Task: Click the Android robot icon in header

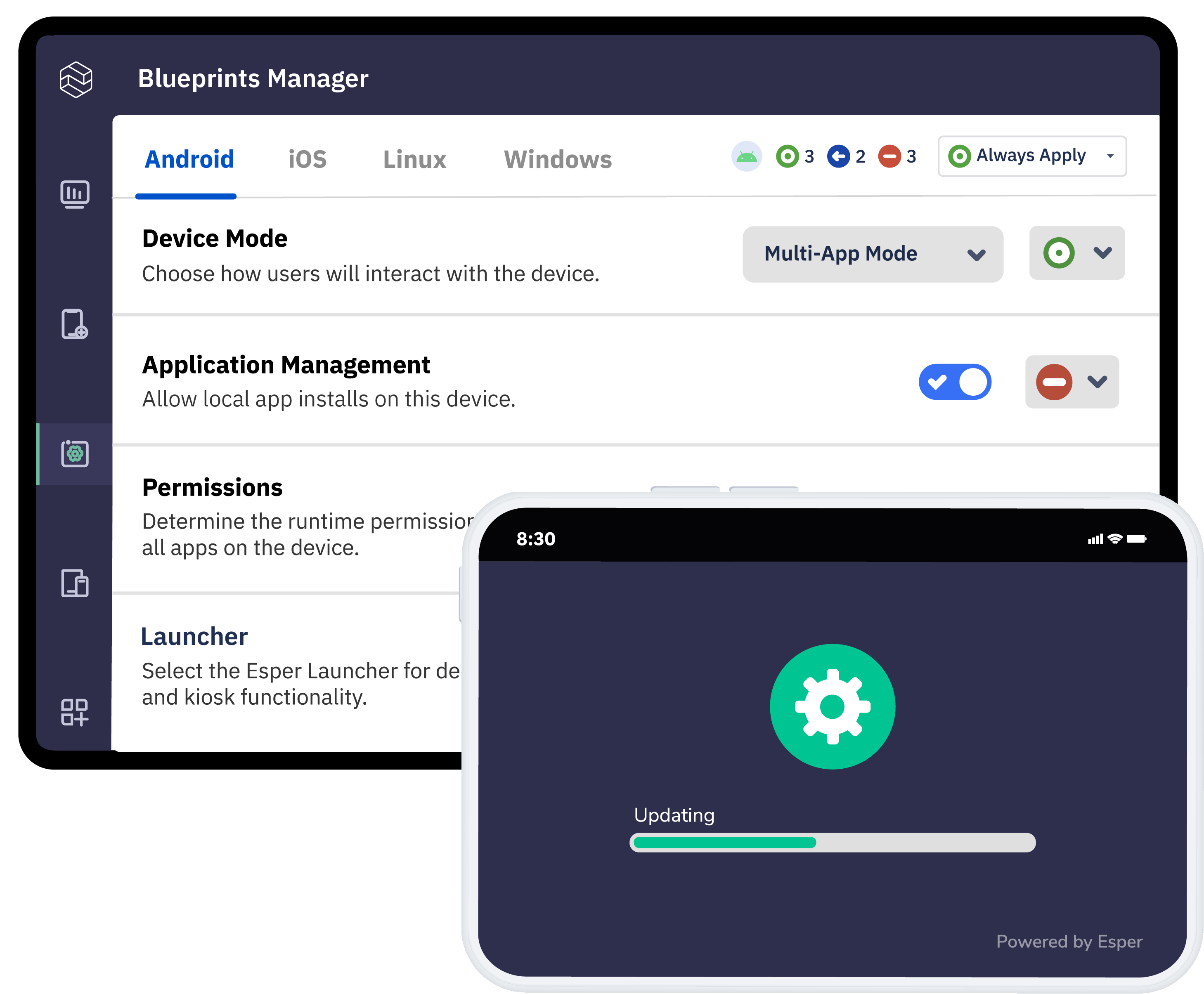Action: click(x=746, y=156)
